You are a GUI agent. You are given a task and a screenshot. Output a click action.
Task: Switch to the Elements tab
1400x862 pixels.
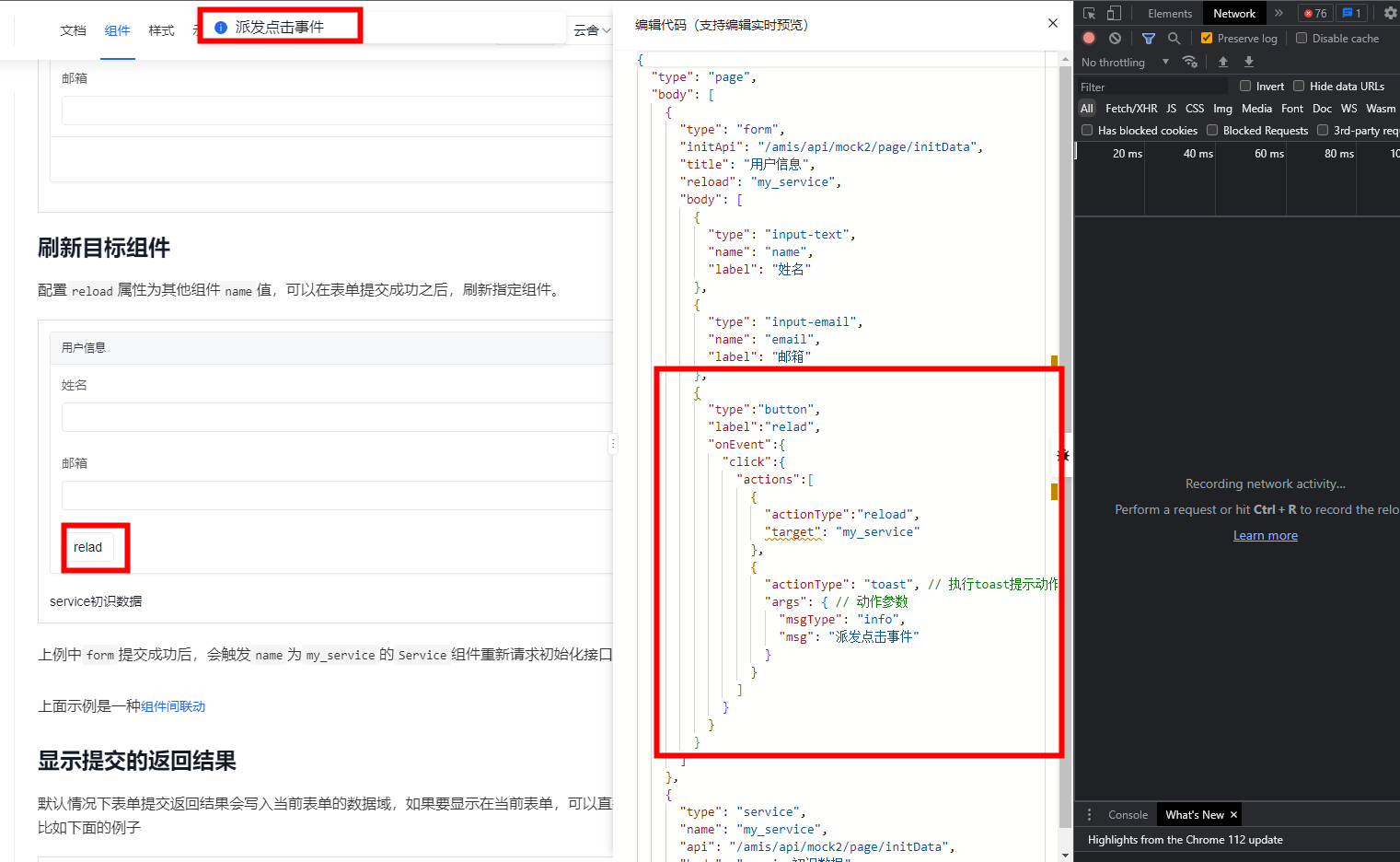pyautogui.click(x=1170, y=13)
